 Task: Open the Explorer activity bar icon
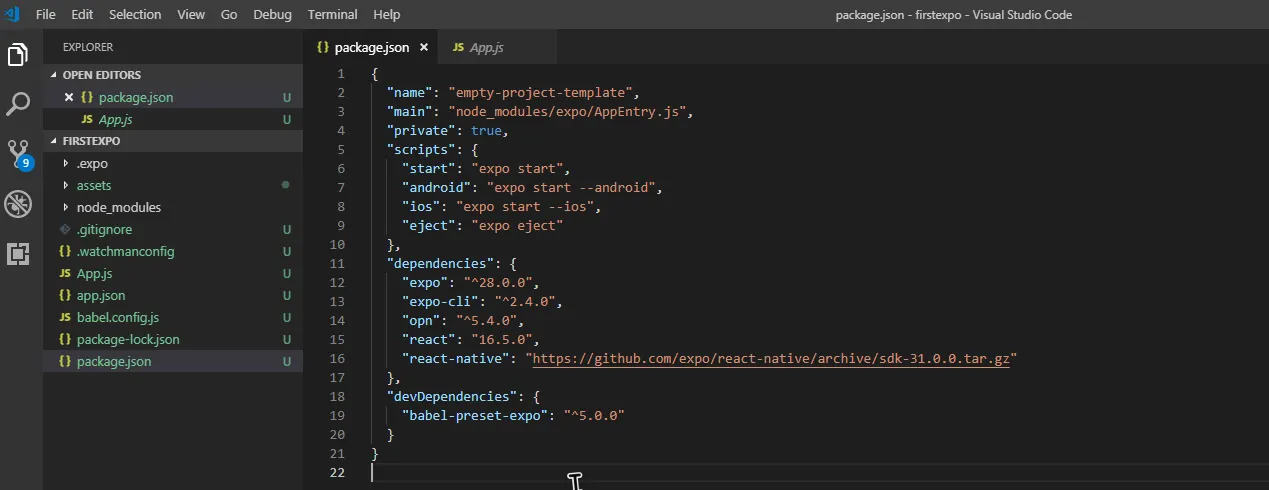(x=18, y=54)
